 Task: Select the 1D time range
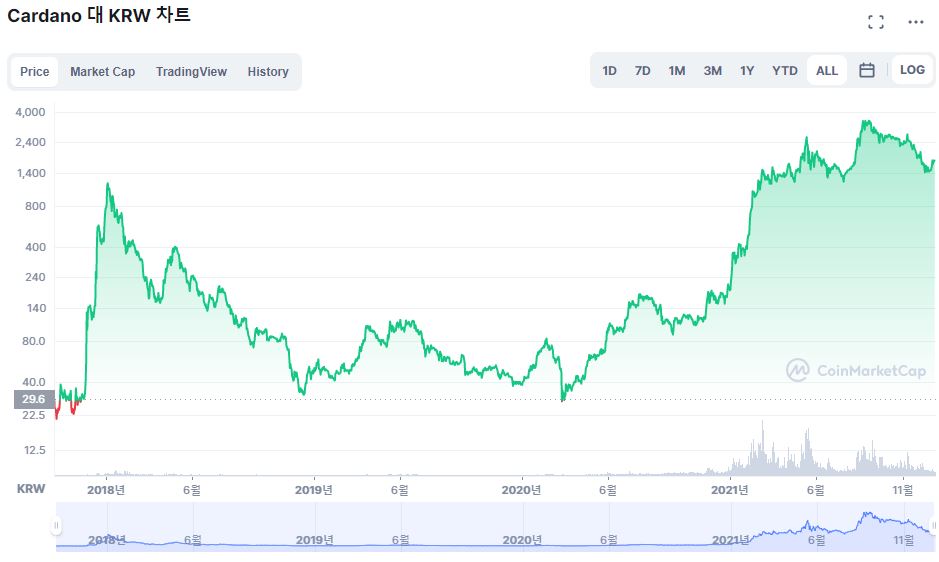tap(609, 71)
